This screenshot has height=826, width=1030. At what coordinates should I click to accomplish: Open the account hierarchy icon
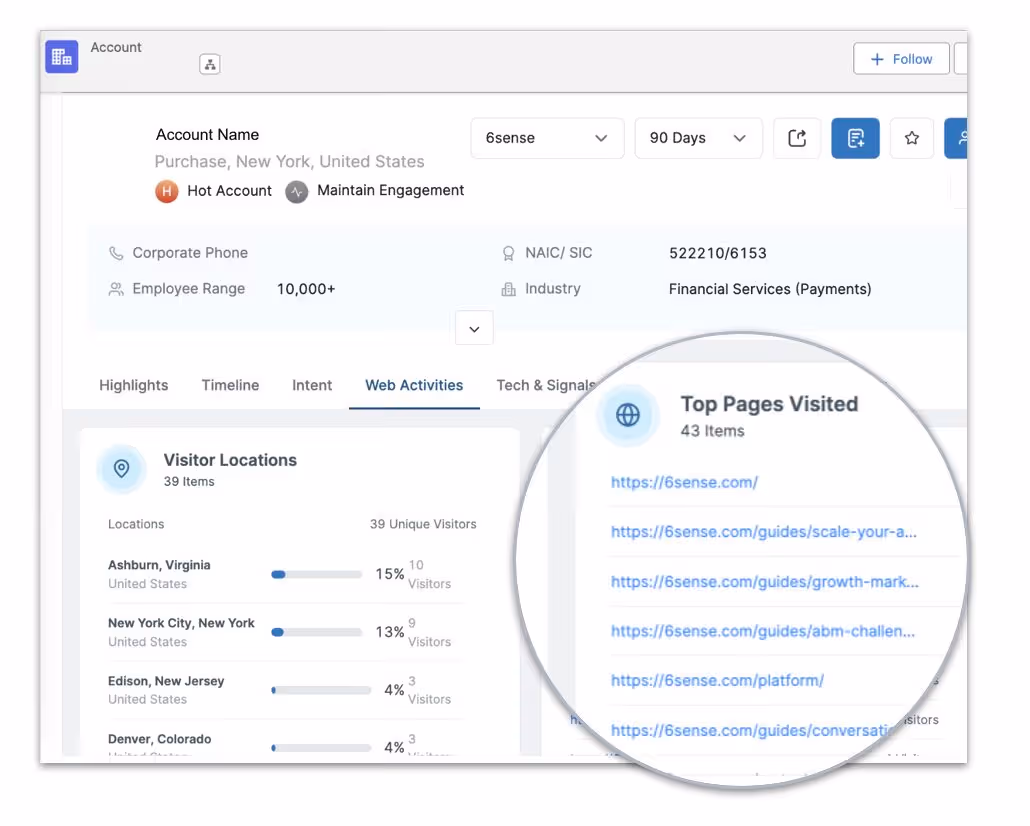(x=210, y=64)
